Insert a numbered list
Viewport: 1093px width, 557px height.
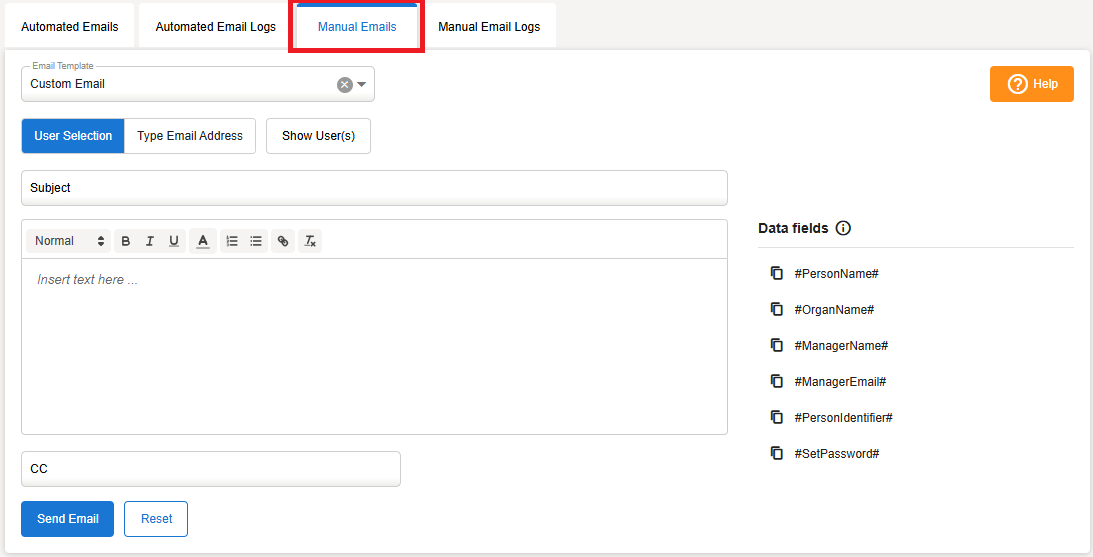pos(232,241)
